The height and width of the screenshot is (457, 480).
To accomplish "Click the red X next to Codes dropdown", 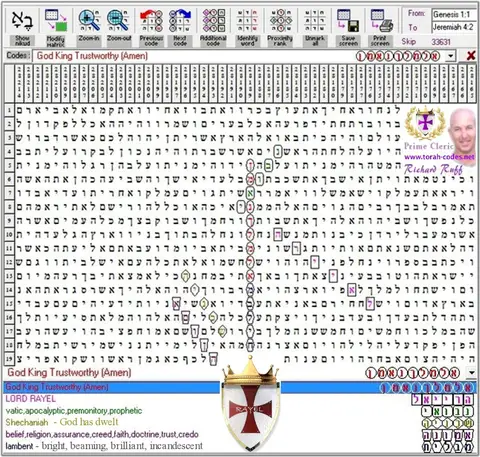I will click(471, 56).
